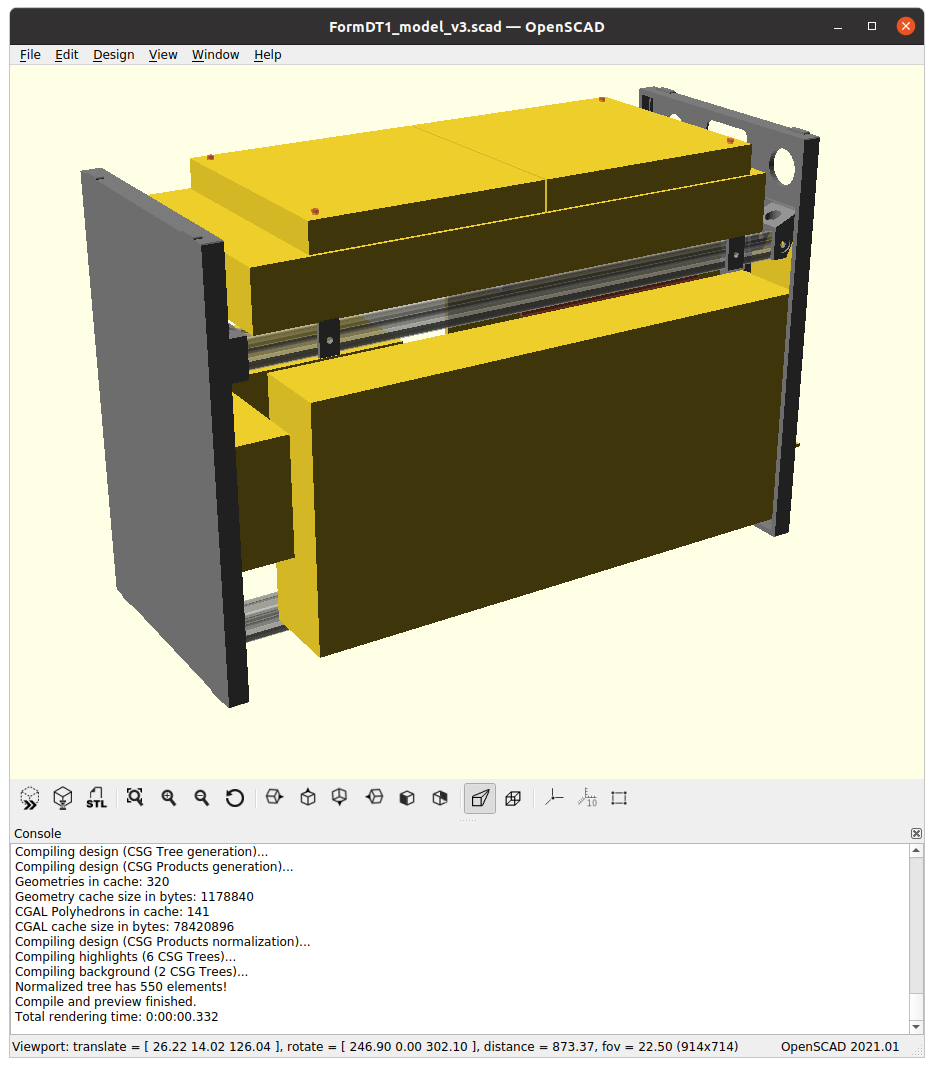
Task: Open the Help menu
Action: (x=267, y=54)
